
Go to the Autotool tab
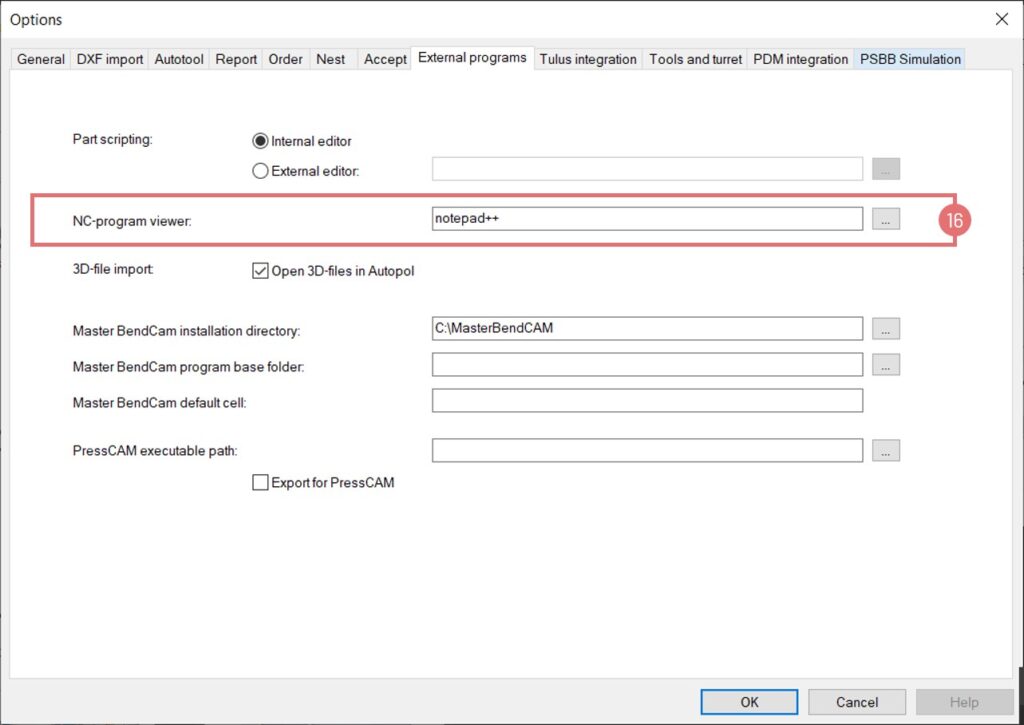coord(179,59)
